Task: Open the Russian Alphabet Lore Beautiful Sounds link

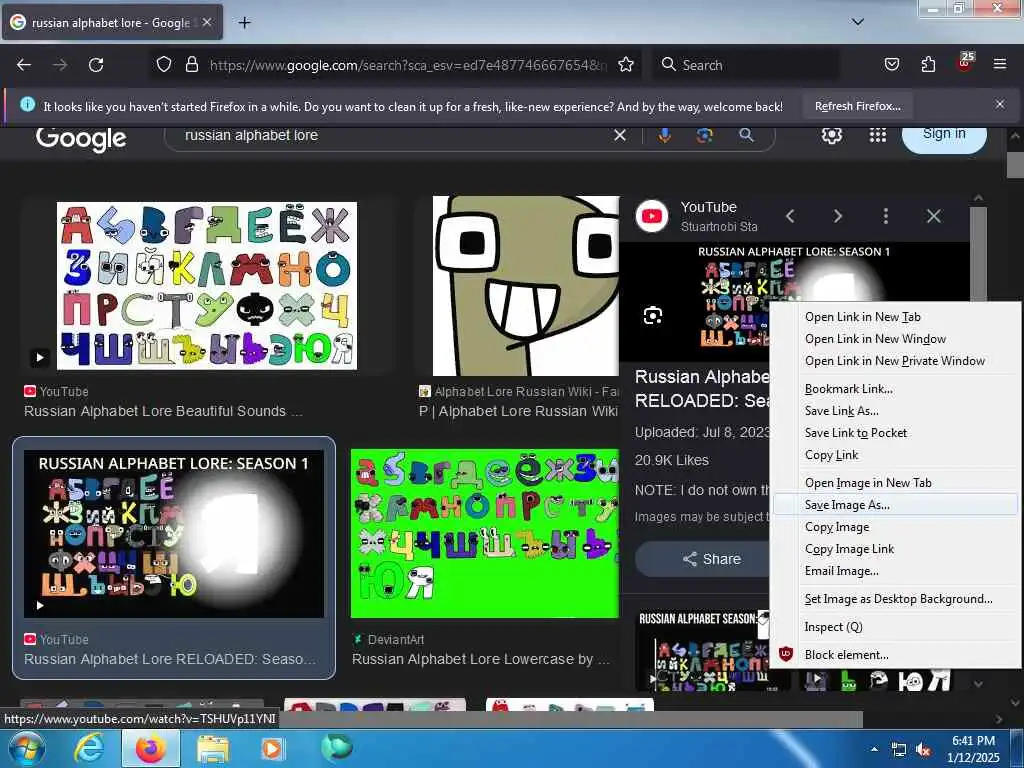Action: [x=163, y=411]
